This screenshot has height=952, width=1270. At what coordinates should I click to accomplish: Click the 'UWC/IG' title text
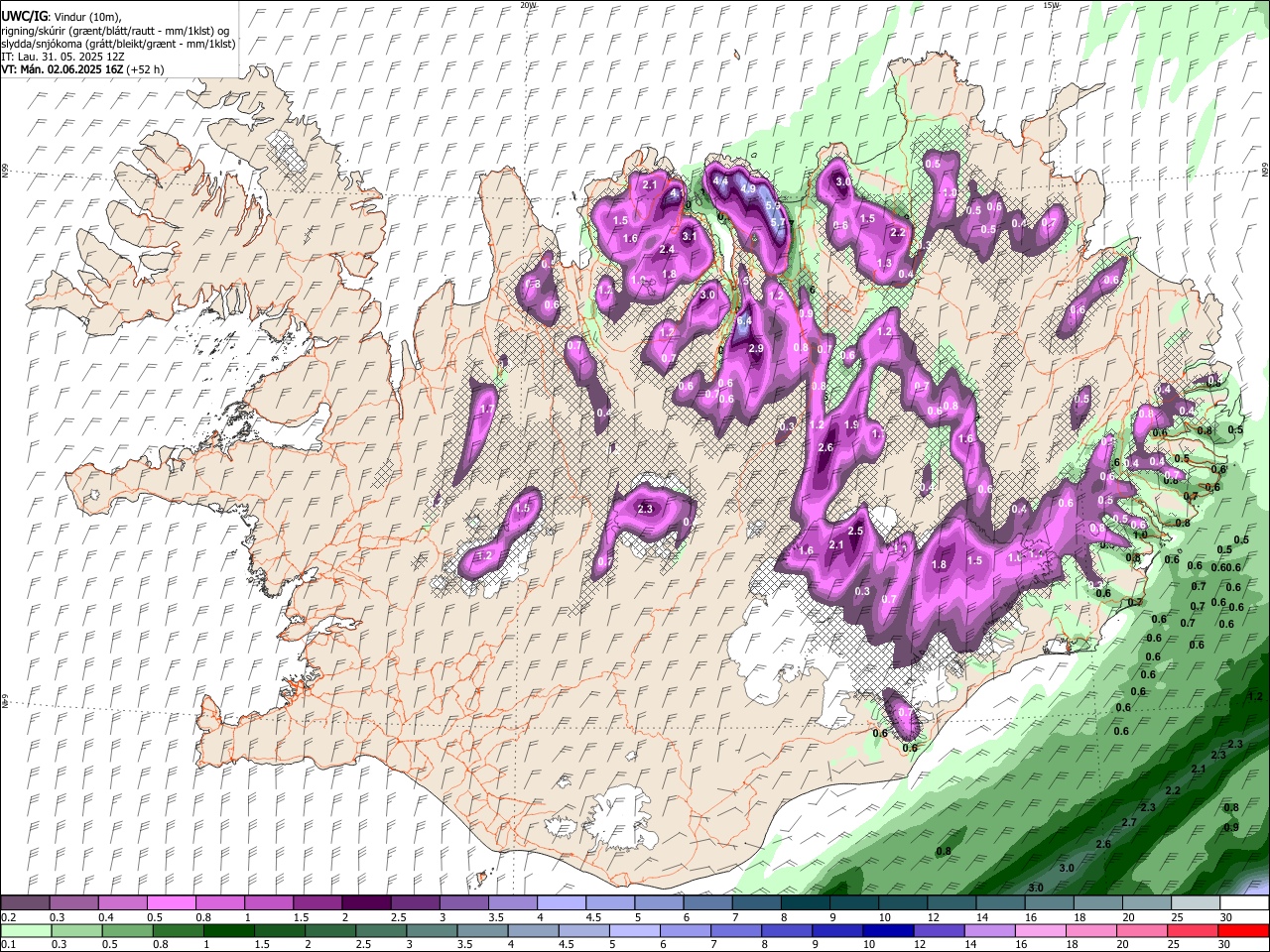tap(23, 16)
